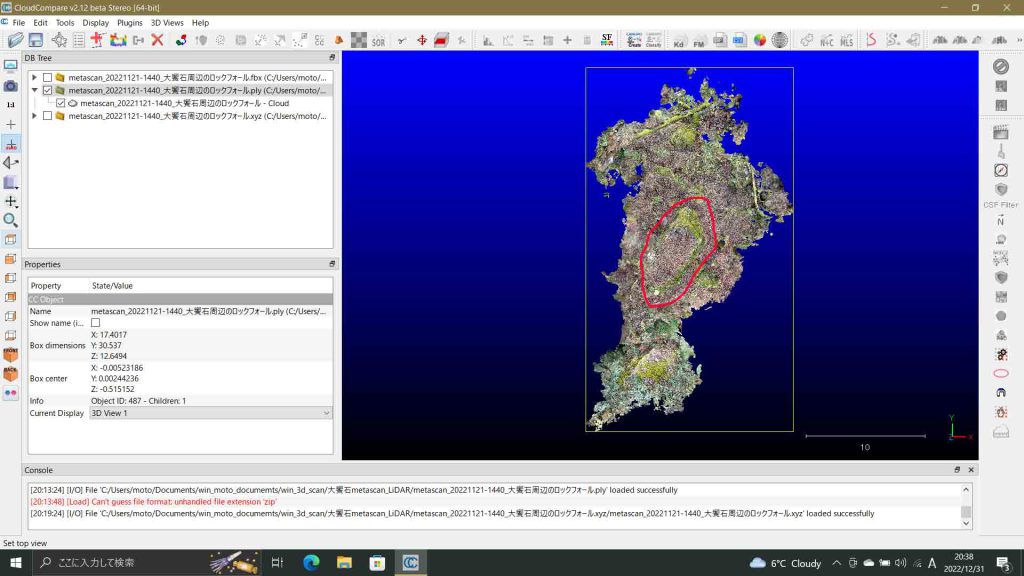Open the Plugins menu
1024x576 pixels.
(x=129, y=22)
